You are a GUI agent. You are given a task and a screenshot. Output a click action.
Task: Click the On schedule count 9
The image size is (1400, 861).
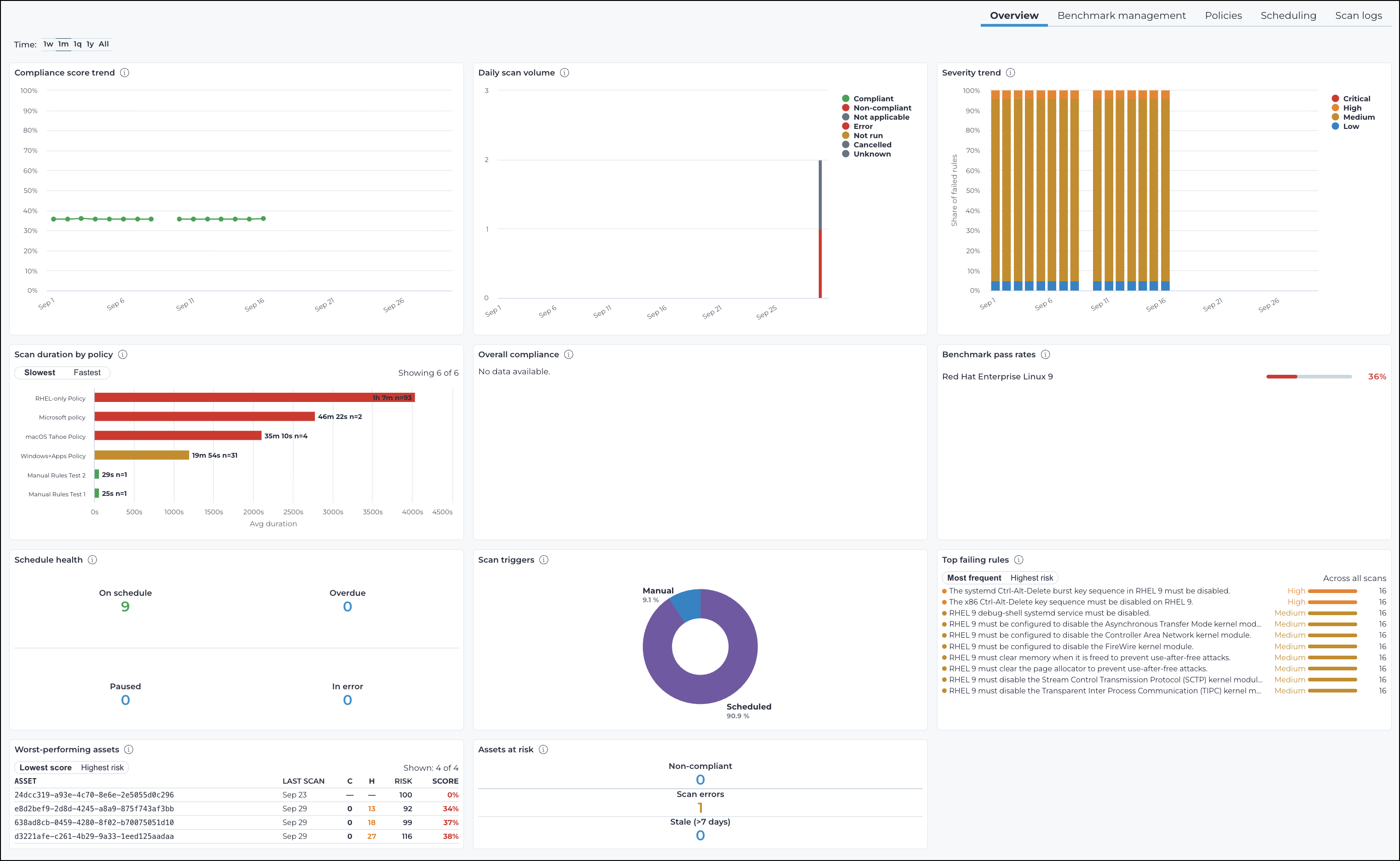[x=125, y=607]
